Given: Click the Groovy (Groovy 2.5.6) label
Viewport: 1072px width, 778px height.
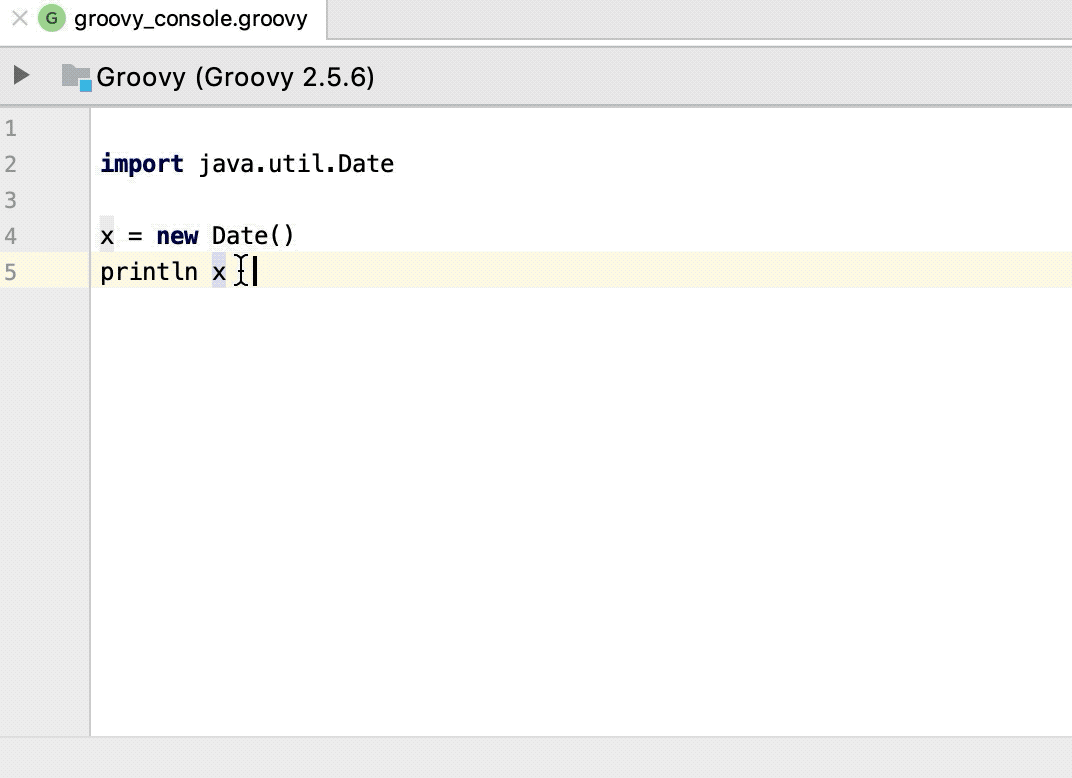Looking at the screenshot, I should (235, 77).
